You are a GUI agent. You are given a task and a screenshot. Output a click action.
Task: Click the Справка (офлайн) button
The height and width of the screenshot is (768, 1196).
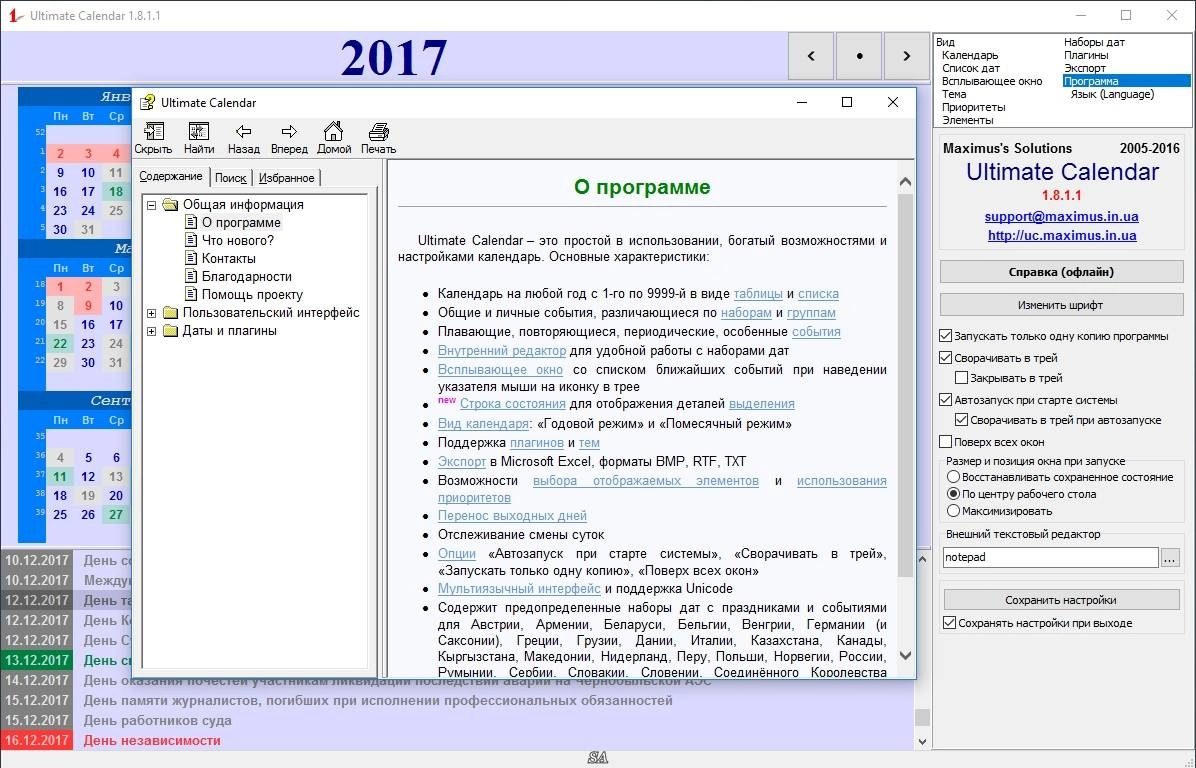pos(1061,272)
